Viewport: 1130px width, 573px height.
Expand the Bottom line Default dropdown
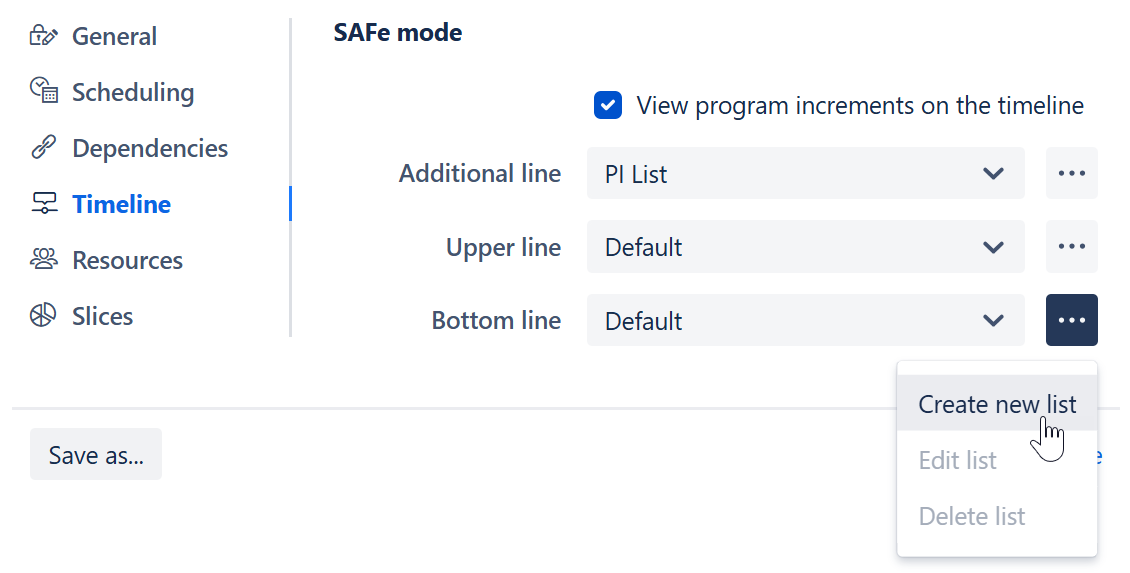tap(805, 320)
